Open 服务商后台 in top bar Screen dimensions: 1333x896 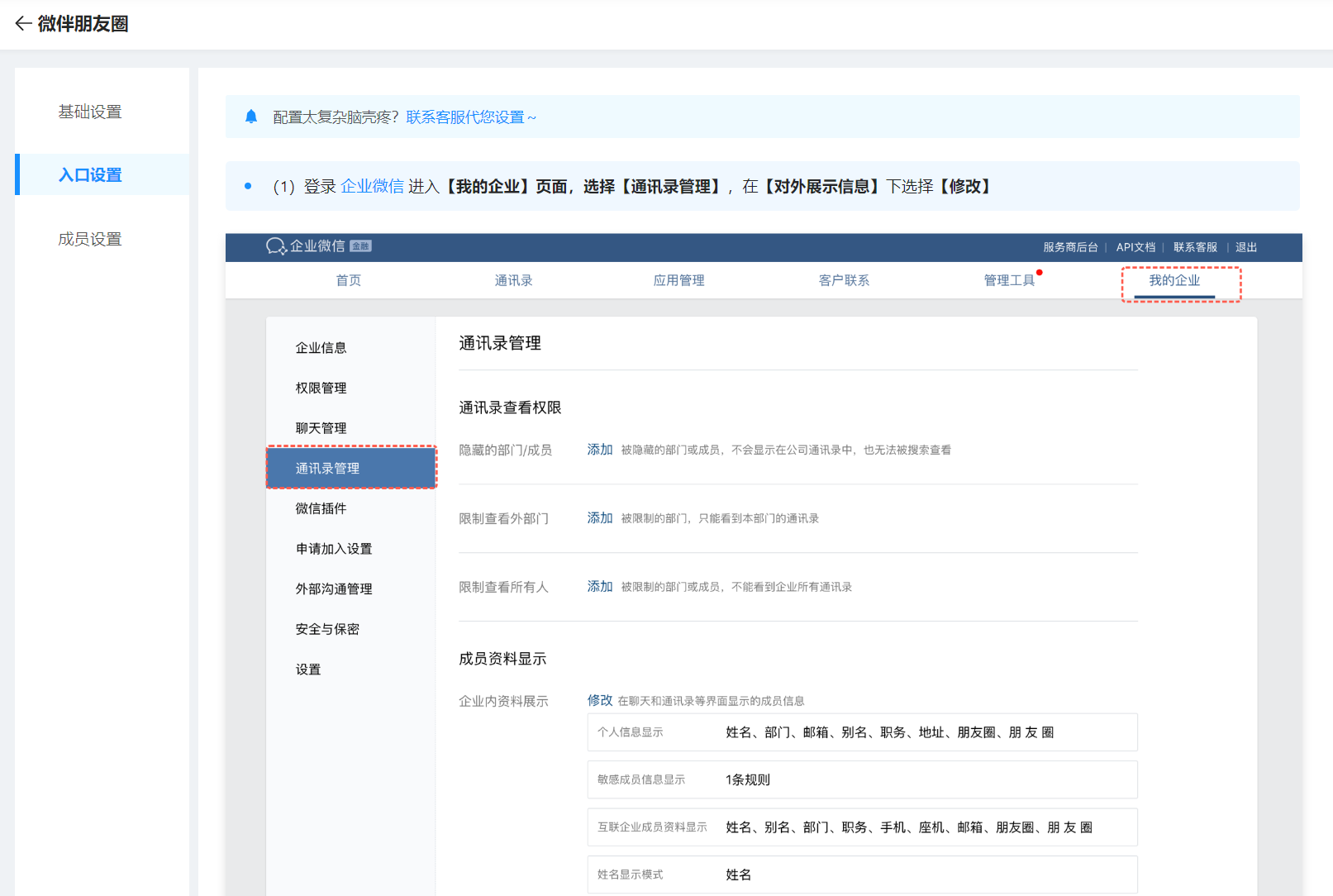1070,247
